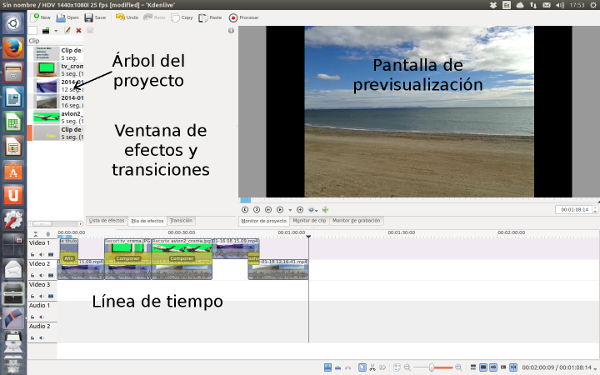Click the play button in monitor
The image size is (600, 375).
tap(280, 210)
